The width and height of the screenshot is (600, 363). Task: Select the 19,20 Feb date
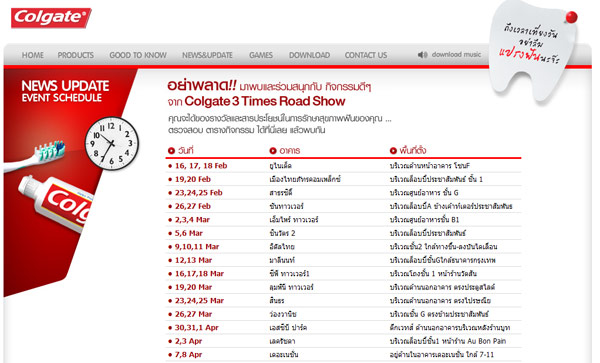(x=192, y=179)
